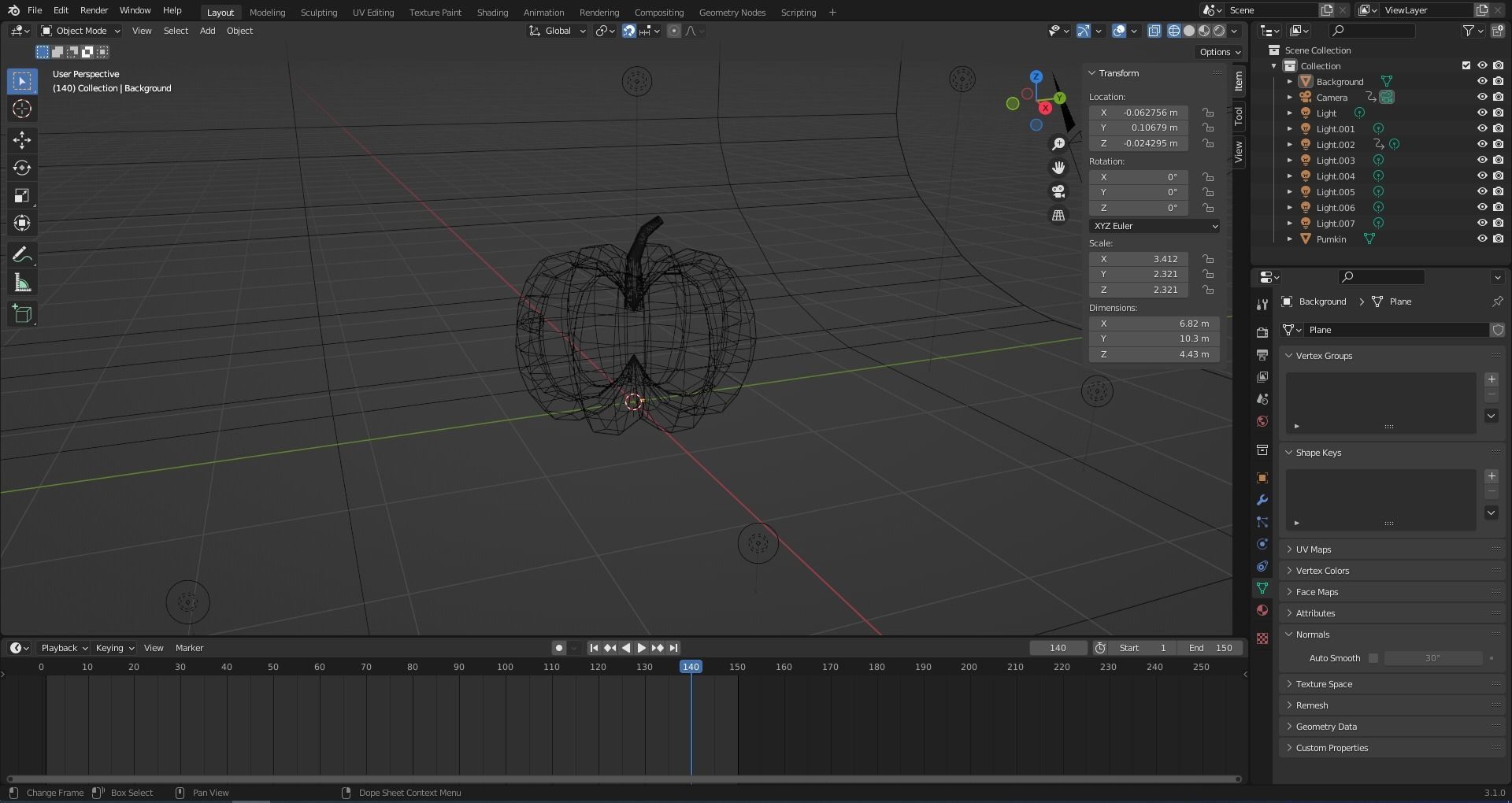Toggle X-ray viewport display

(1154, 31)
